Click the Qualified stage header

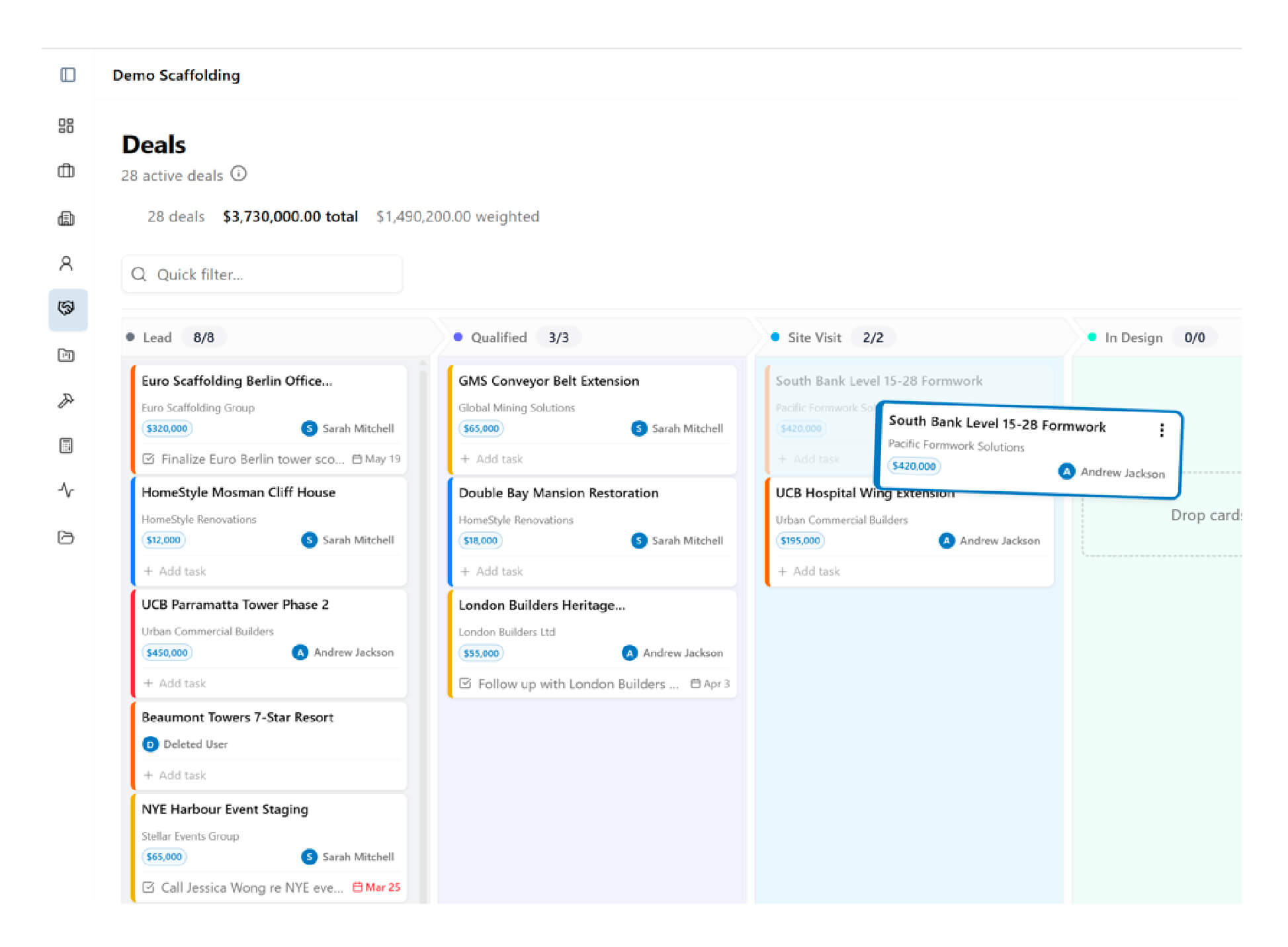click(499, 338)
